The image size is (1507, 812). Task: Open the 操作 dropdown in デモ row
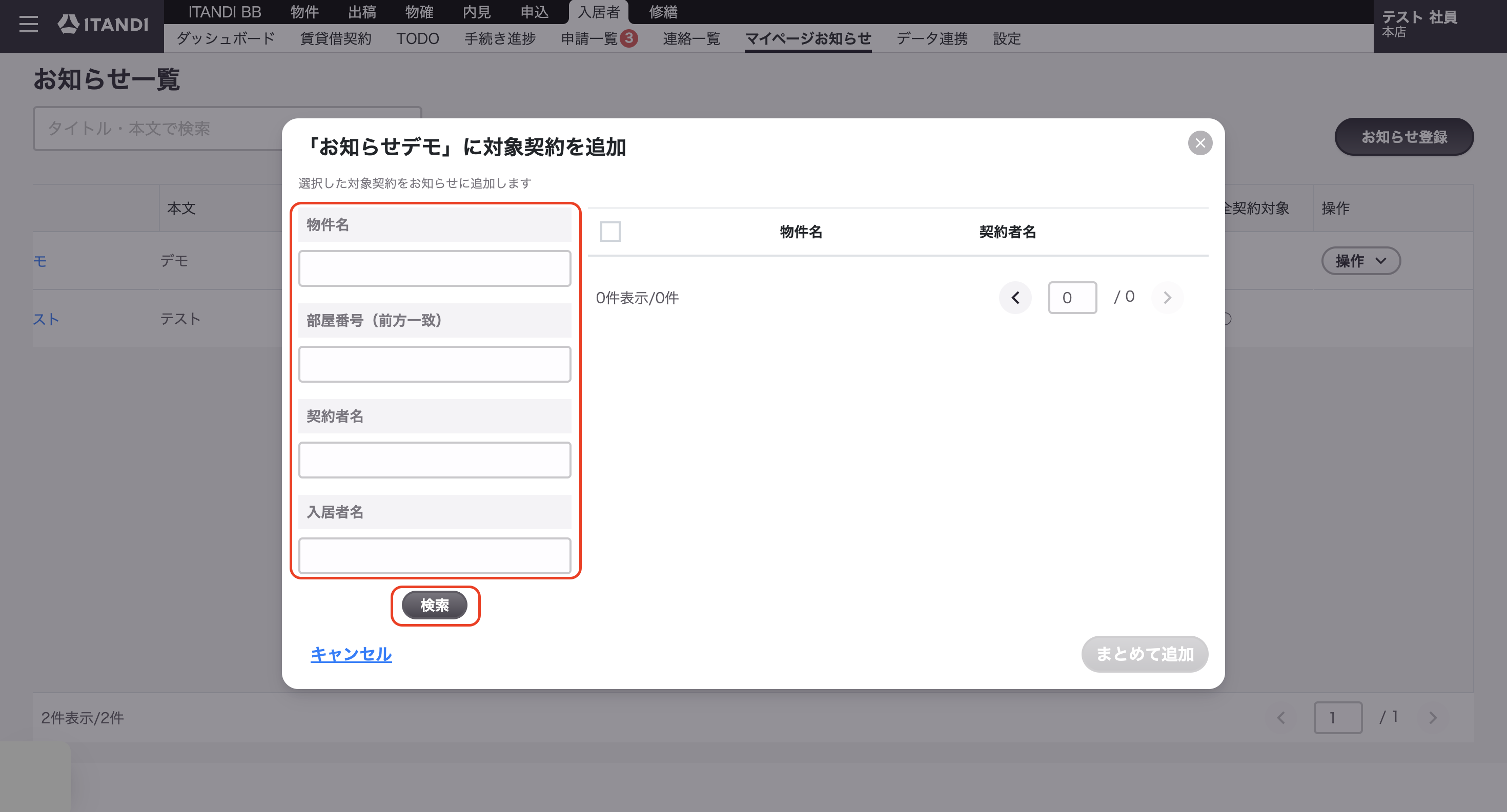(x=1361, y=261)
